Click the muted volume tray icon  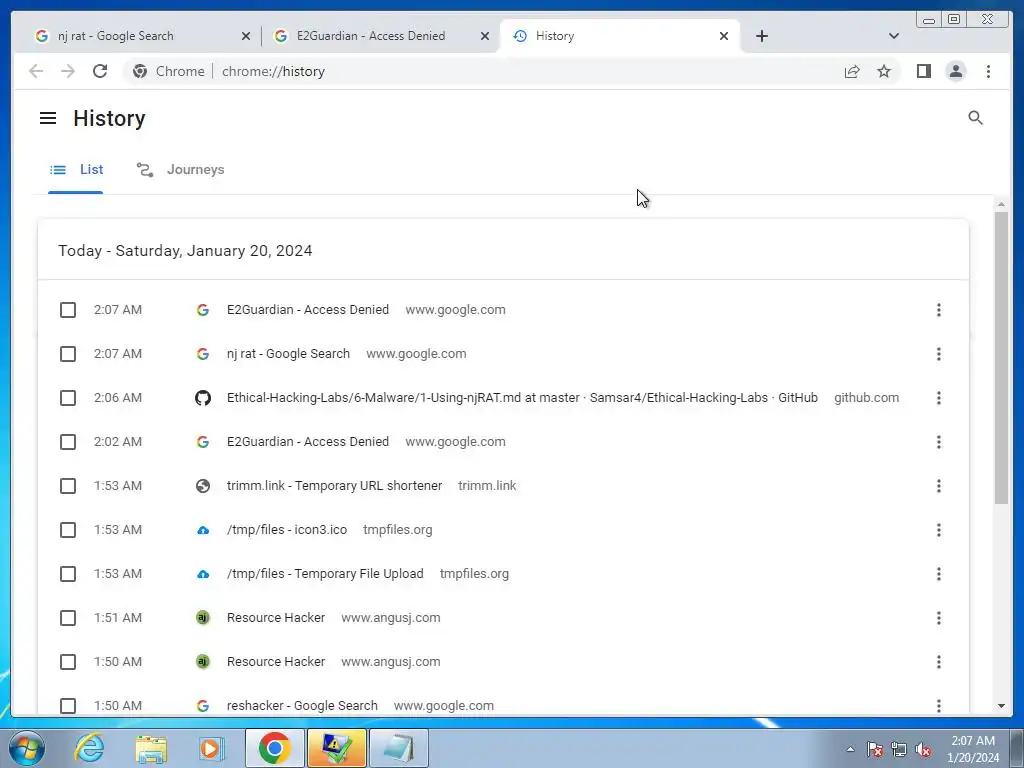[x=923, y=750]
